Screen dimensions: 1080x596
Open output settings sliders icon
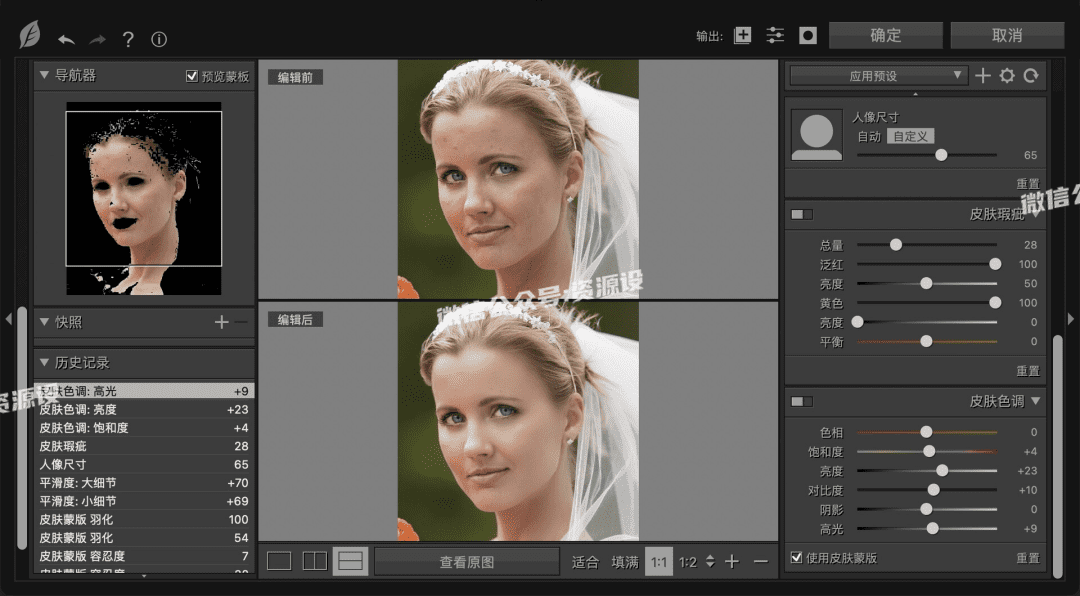pos(775,35)
